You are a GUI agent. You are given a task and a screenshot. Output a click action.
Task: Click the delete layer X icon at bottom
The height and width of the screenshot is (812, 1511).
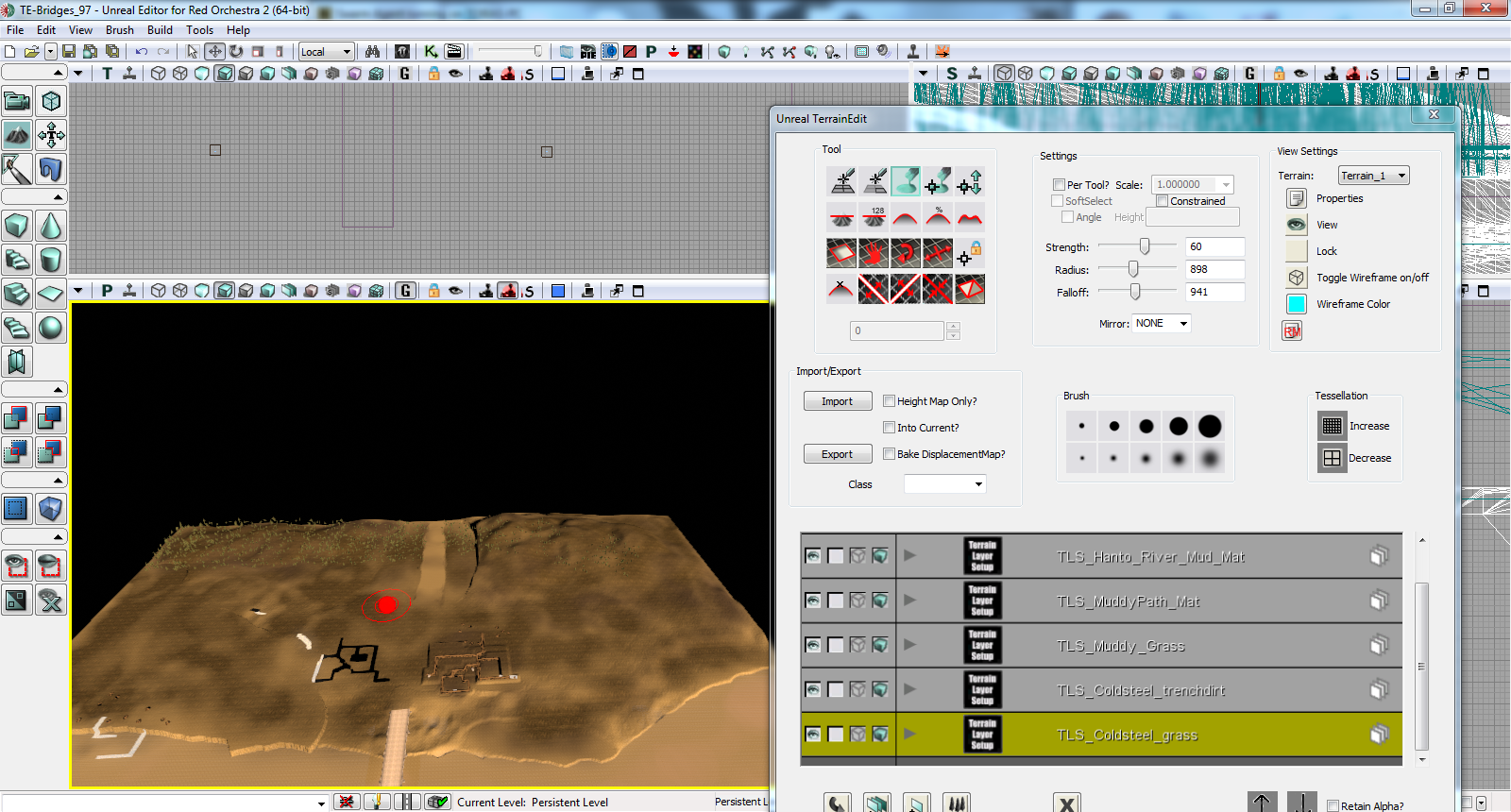[1066, 804]
